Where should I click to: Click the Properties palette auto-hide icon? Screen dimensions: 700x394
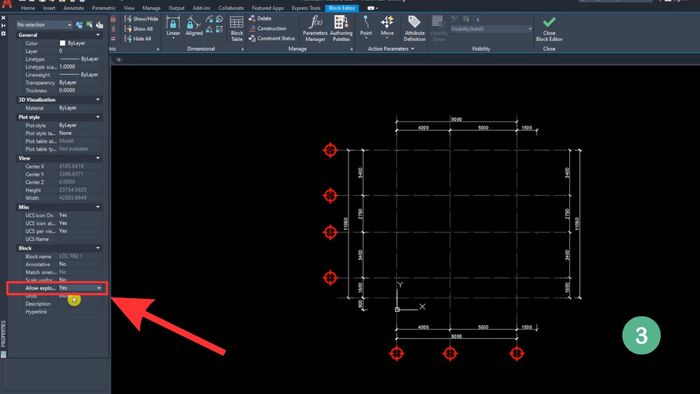[x=3, y=26]
